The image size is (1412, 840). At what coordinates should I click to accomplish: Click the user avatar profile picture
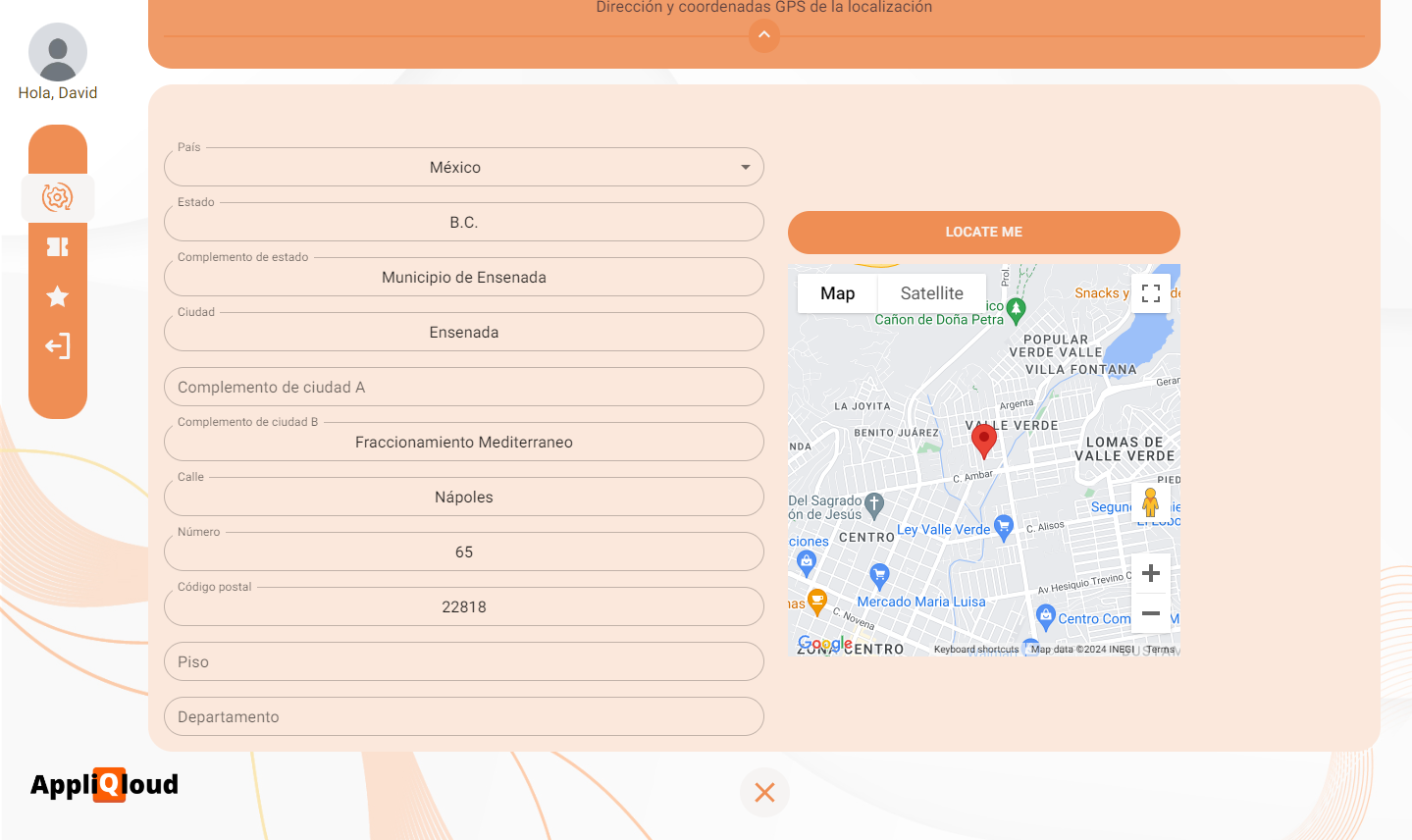[x=58, y=52]
